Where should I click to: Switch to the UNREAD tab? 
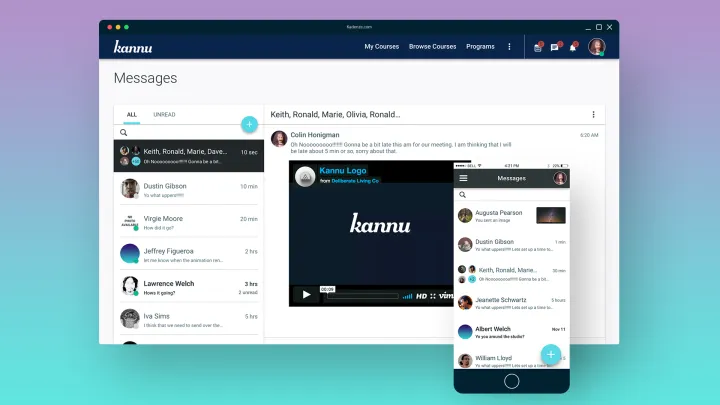coord(164,115)
